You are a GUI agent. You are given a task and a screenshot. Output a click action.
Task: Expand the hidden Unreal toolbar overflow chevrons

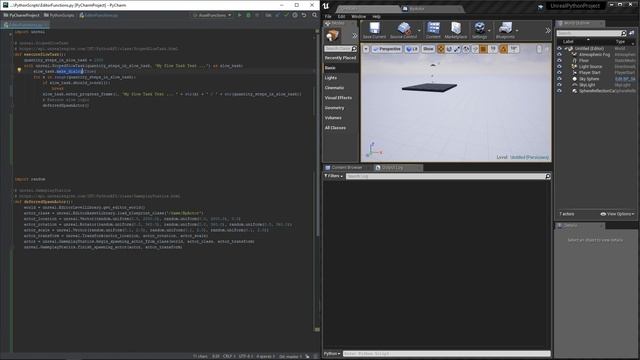click(x=548, y=31)
